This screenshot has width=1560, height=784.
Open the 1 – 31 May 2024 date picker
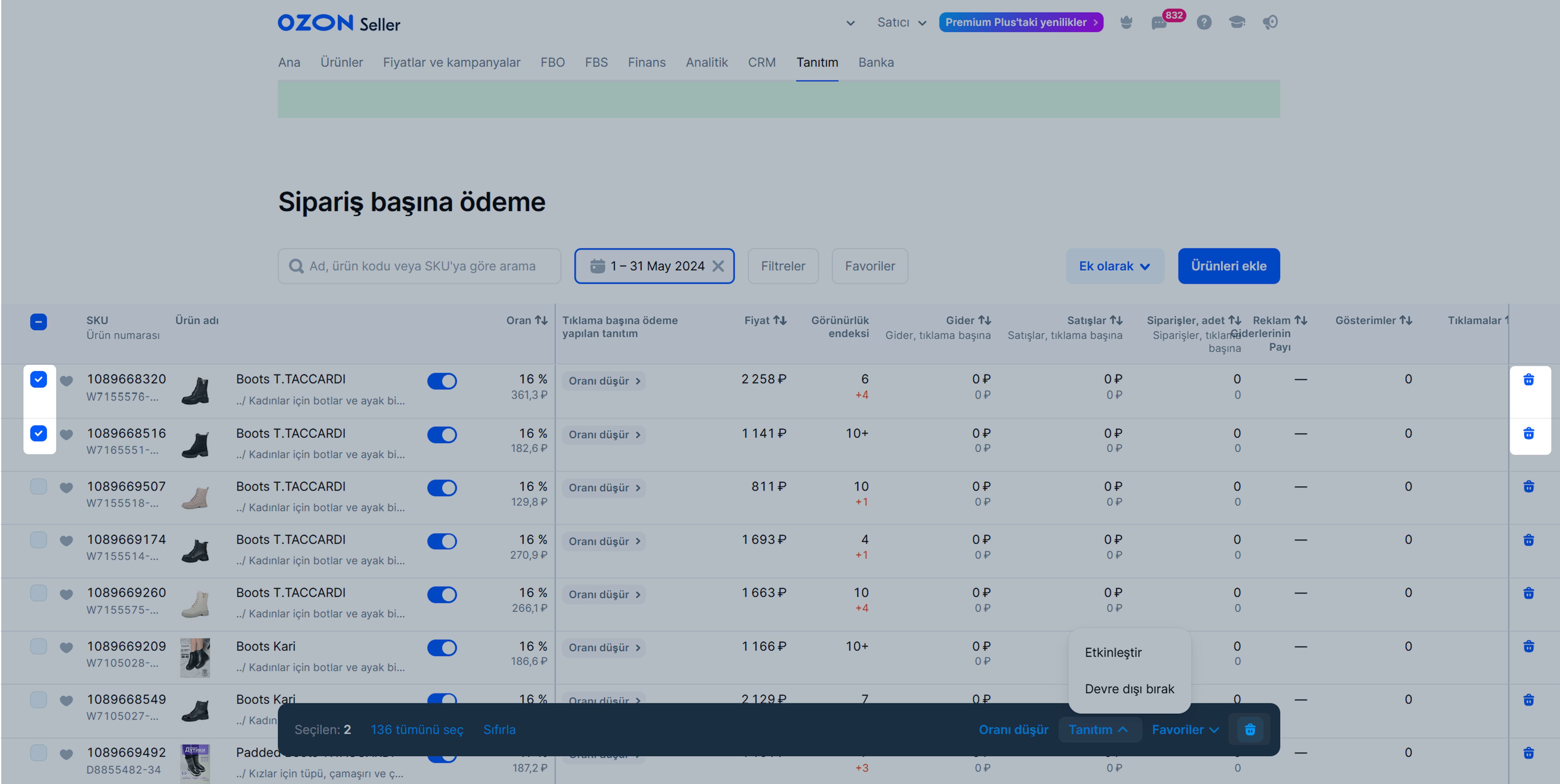(x=654, y=266)
